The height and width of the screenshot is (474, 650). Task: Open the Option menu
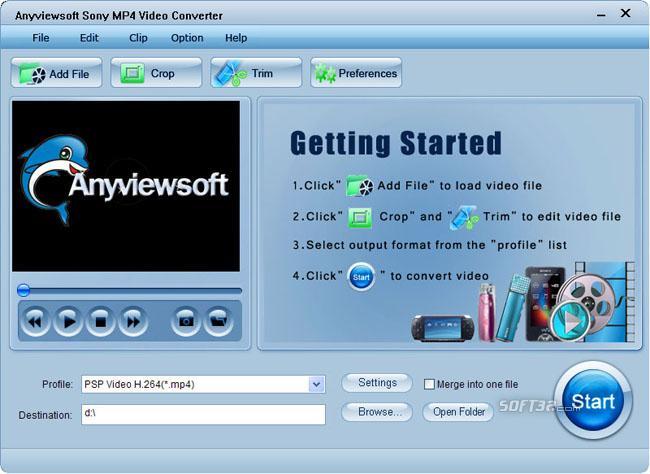coord(187,38)
